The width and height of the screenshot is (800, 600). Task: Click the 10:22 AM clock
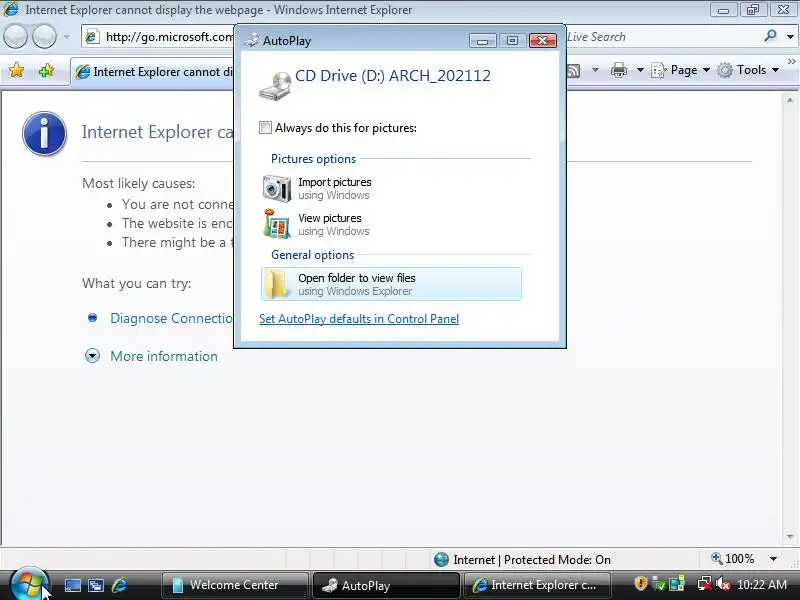762,585
